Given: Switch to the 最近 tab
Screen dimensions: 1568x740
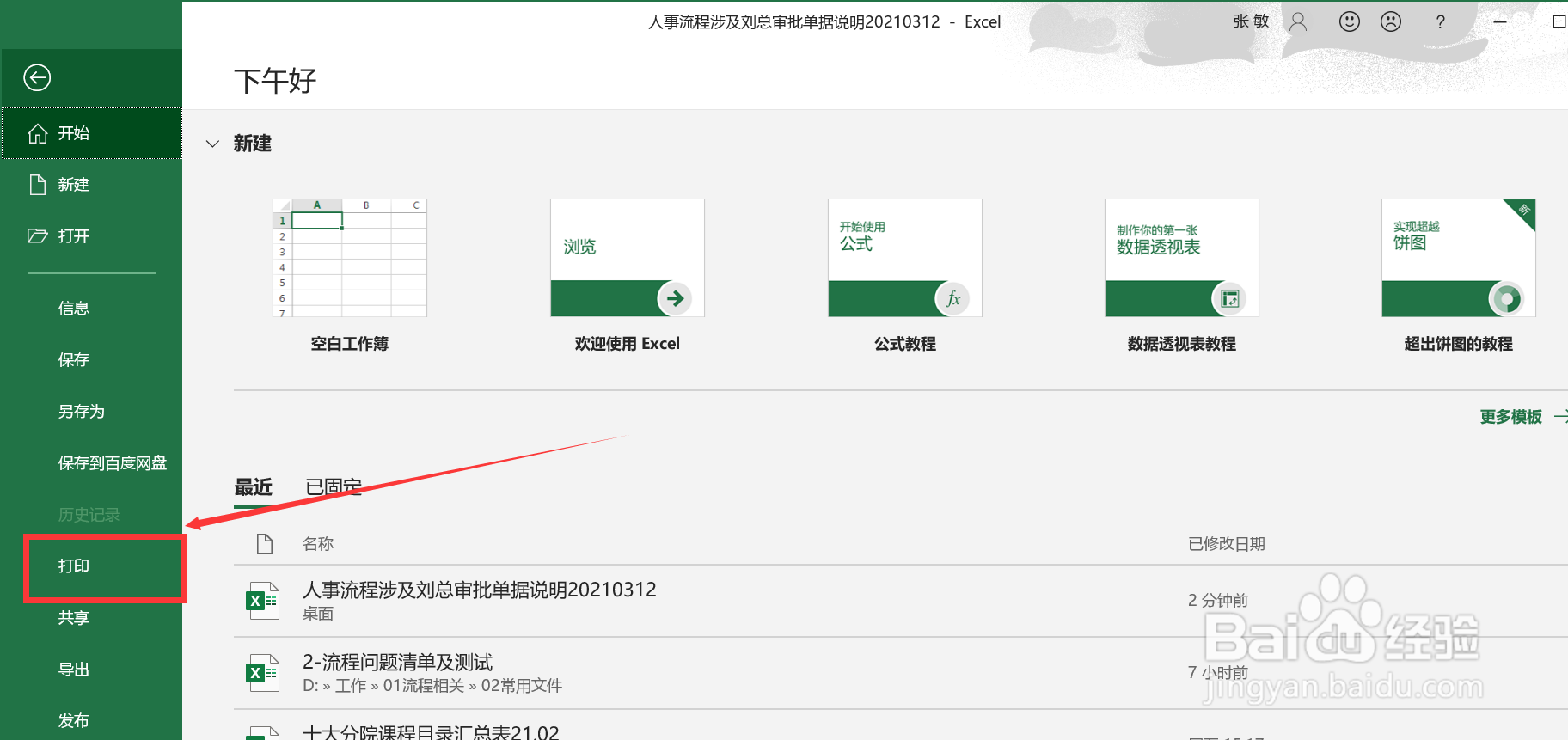Looking at the screenshot, I should 254,487.
